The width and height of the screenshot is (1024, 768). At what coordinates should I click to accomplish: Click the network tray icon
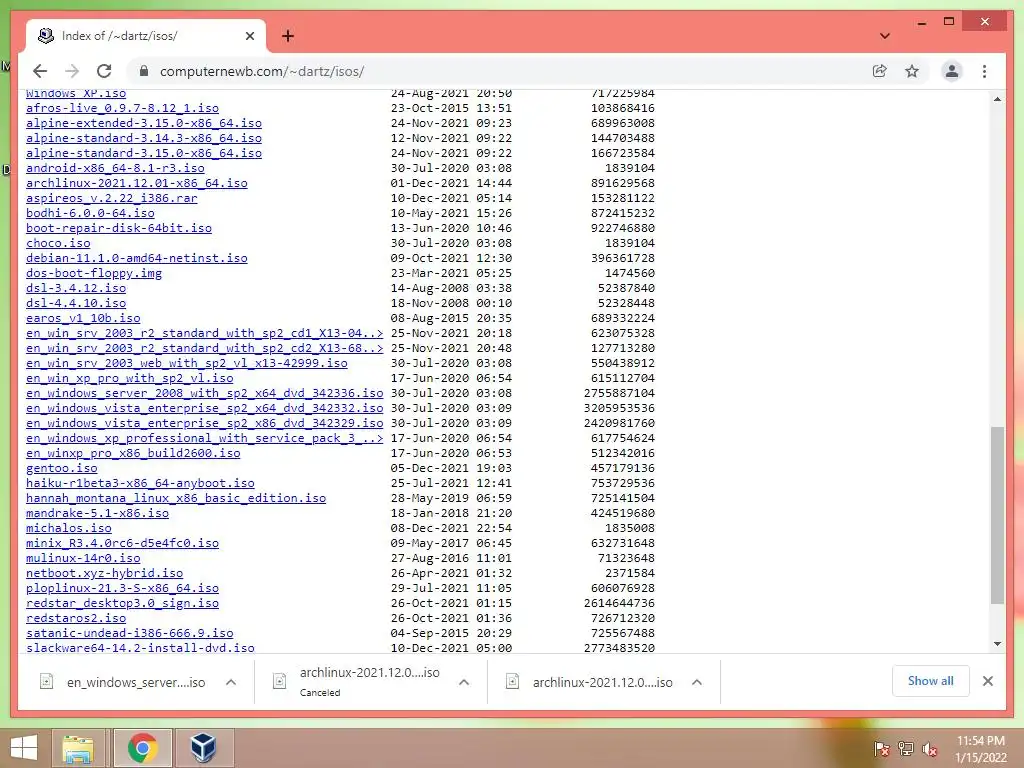tap(906, 748)
